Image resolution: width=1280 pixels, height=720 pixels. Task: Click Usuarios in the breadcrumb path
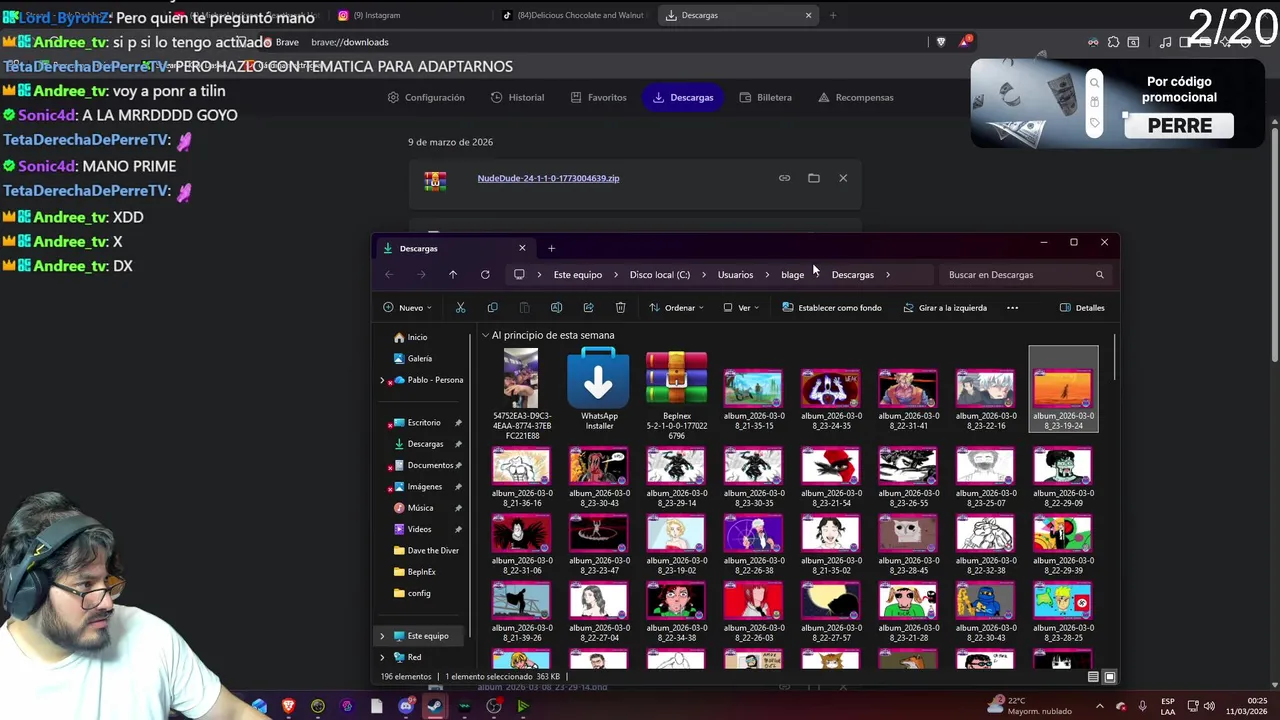pyautogui.click(x=735, y=275)
